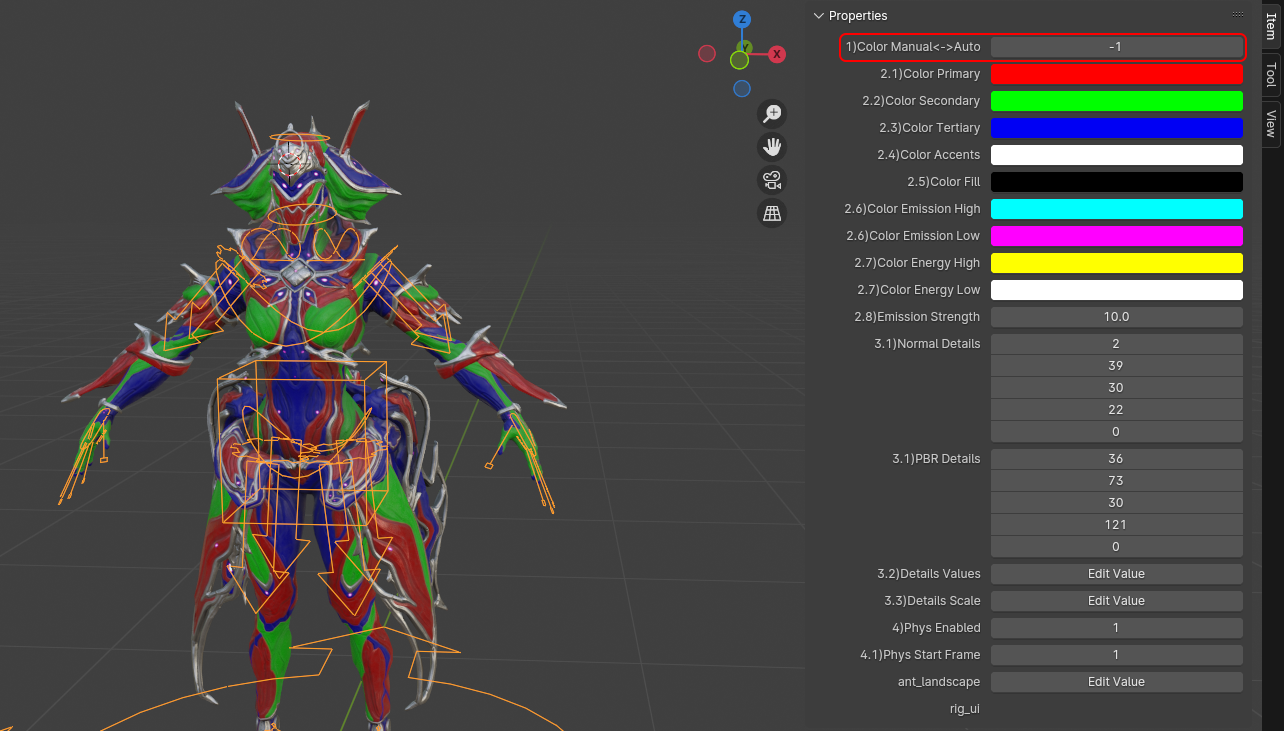
Task: Open the Tool sidebar tab
Action: [1271, 75]
